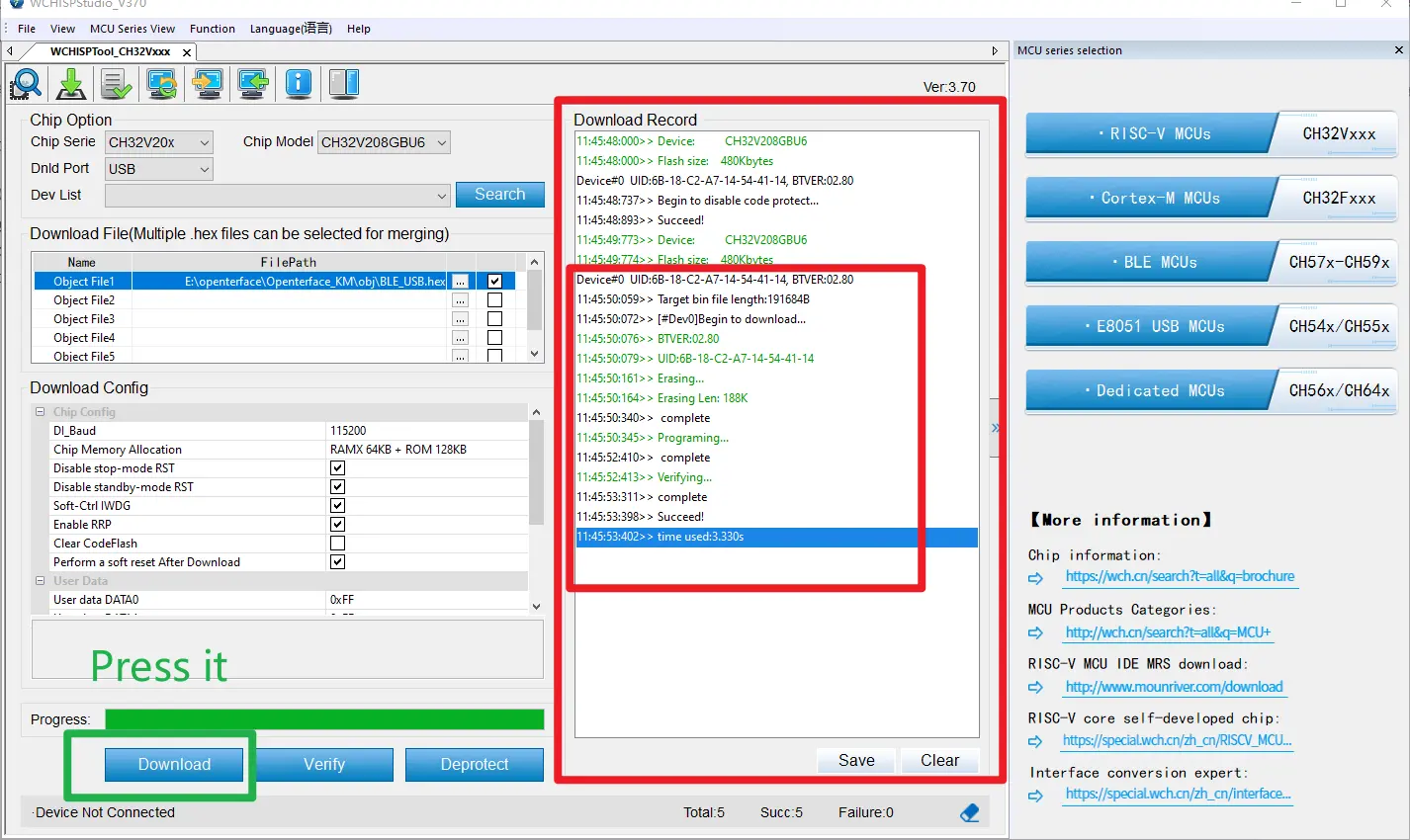Enable the Clear CodeFlash checkbox
This screenshot has width=1410, height=840.
tap(337, 544)
